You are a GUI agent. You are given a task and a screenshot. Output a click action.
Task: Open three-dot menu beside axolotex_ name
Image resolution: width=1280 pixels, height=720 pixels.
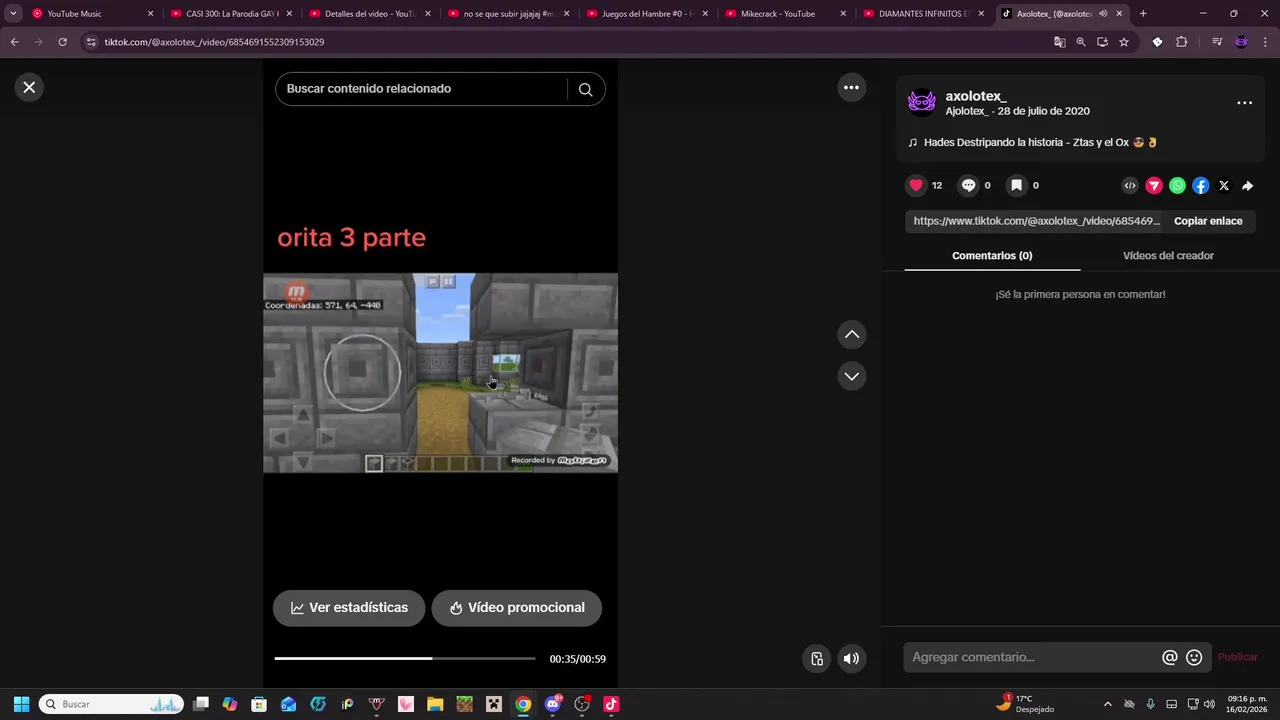point(1244,103)
